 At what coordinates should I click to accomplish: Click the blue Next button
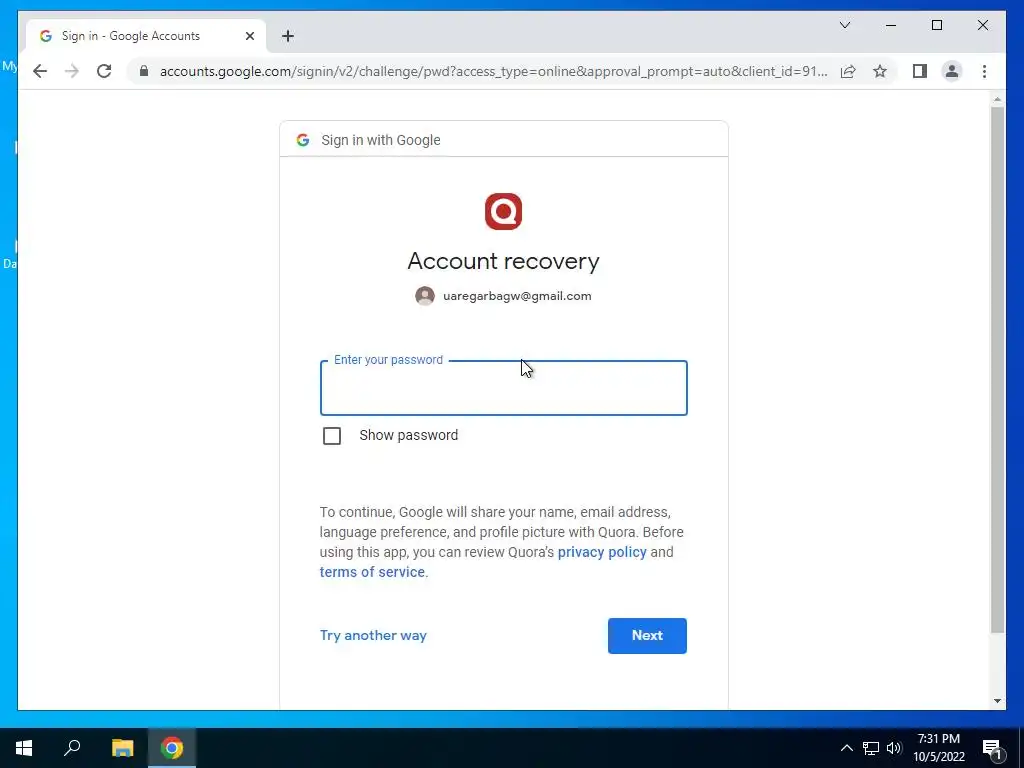647,635
